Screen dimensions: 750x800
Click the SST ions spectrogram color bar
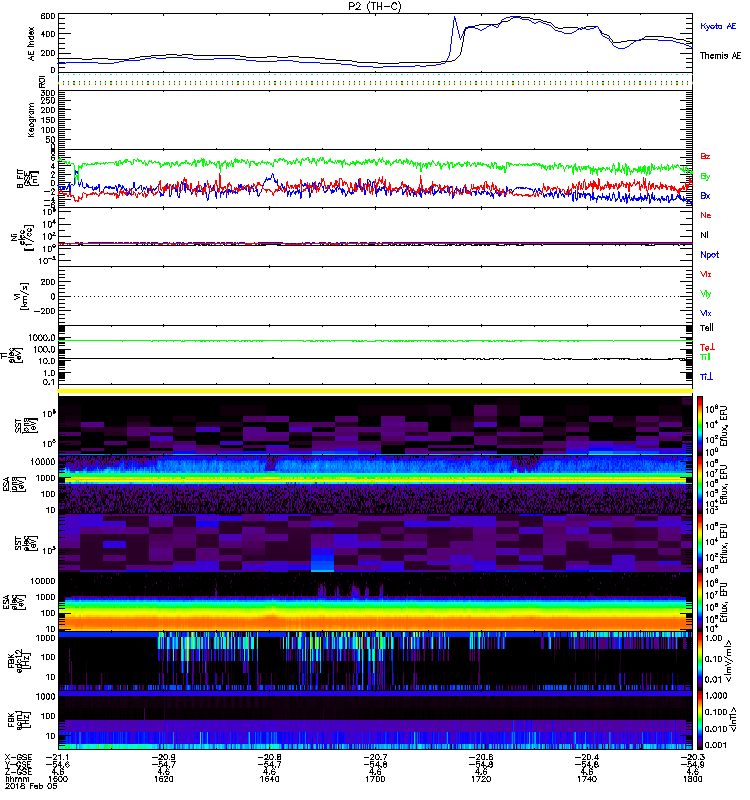[700, 424]
